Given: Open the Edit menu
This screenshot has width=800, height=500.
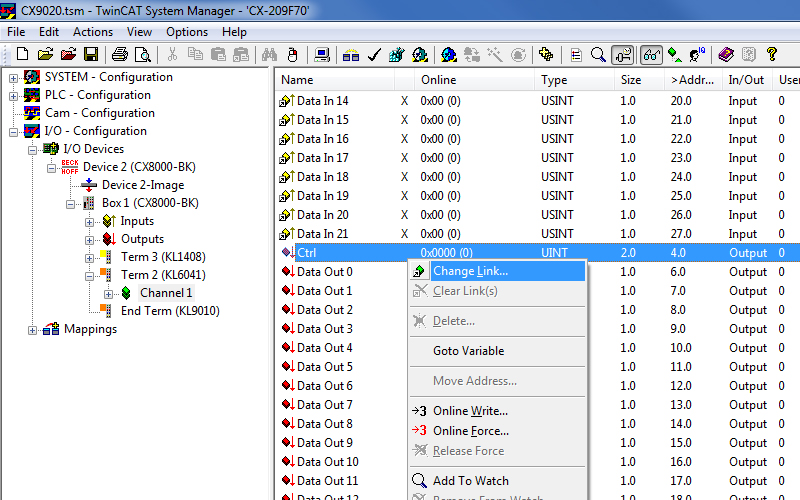Looking at the screenshot, I should tap(49, 32).
